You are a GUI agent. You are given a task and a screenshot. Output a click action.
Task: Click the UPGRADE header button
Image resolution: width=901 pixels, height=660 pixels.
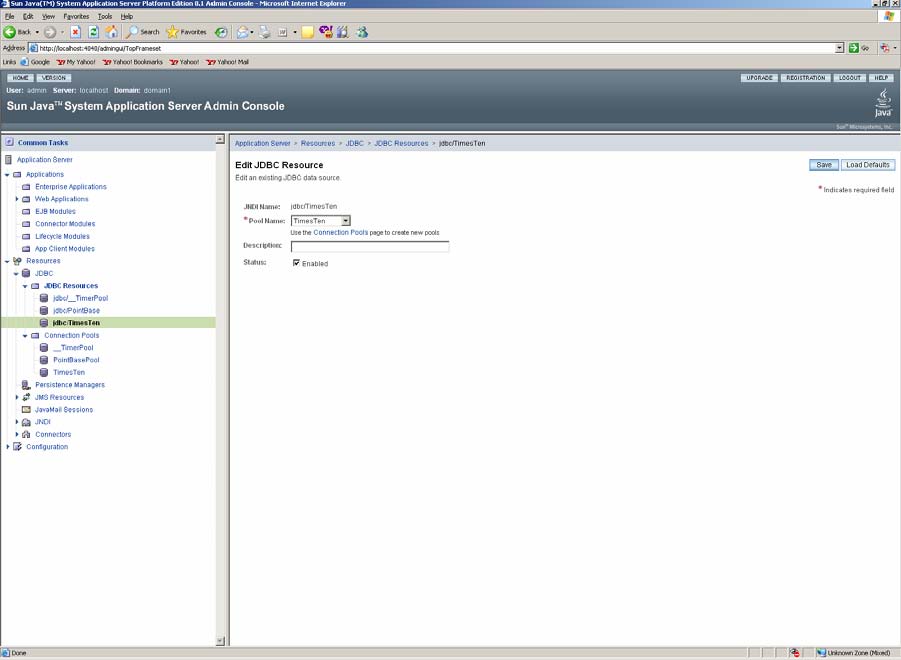[x=759, y=78]
